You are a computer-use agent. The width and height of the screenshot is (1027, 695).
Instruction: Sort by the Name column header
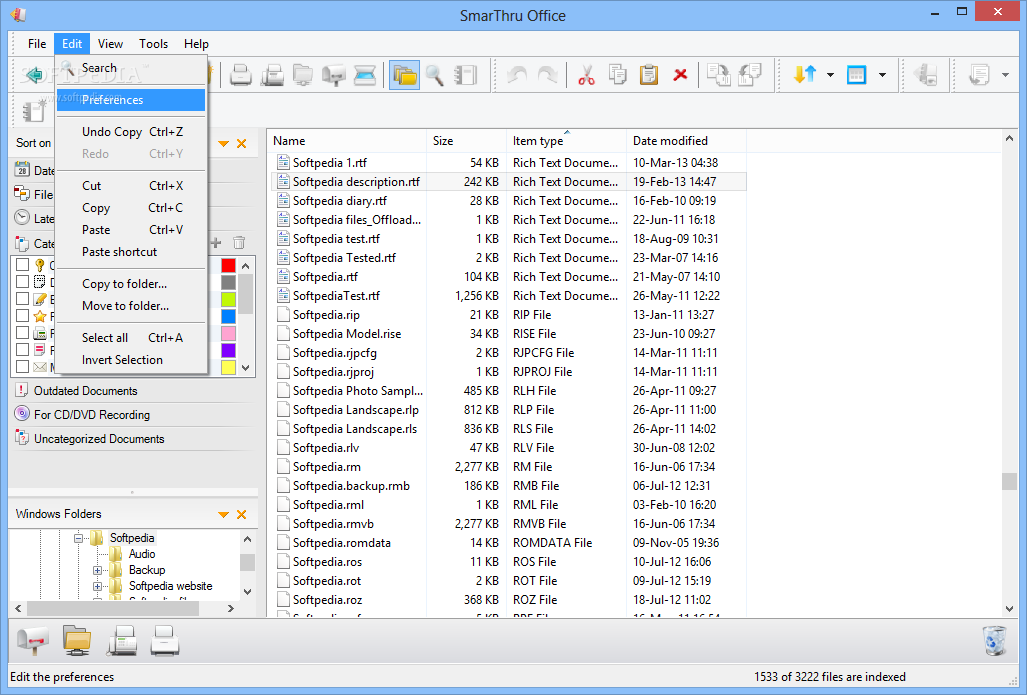[347, 141]
